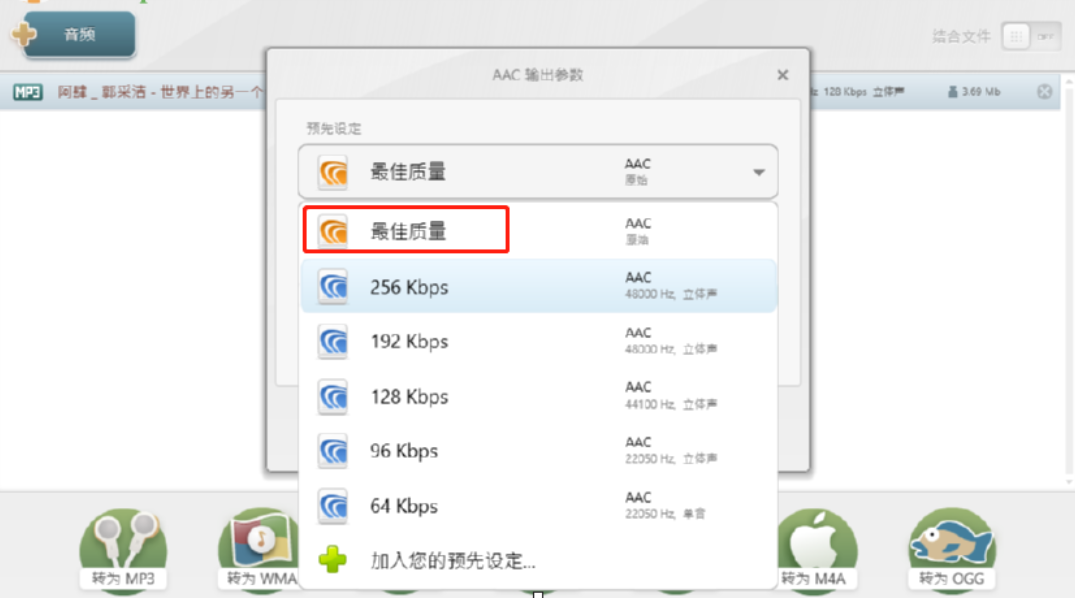The image size is (1075, 604).
Task: Click the 22050 Hz mono label
Action: [x=665, y=514]
